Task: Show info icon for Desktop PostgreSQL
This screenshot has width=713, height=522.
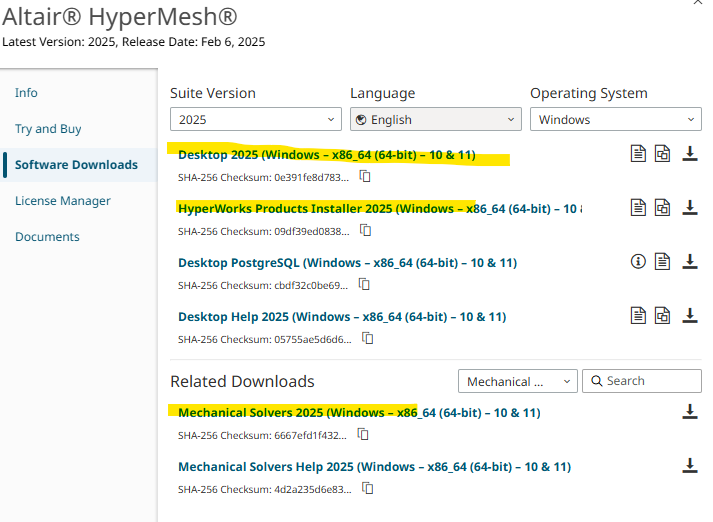Action: 638,261
